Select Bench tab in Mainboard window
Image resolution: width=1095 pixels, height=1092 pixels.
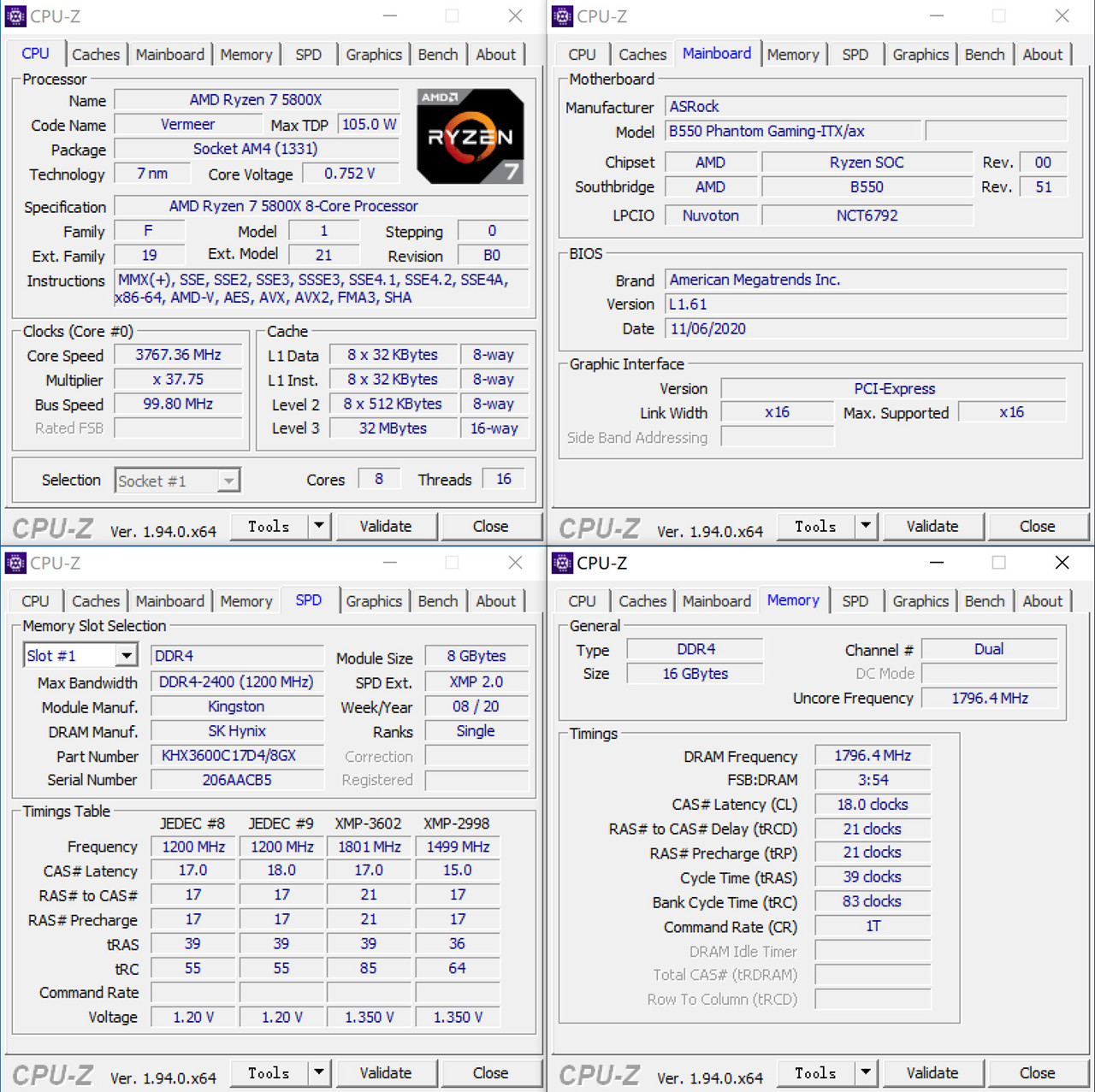(x=985, y=54)
